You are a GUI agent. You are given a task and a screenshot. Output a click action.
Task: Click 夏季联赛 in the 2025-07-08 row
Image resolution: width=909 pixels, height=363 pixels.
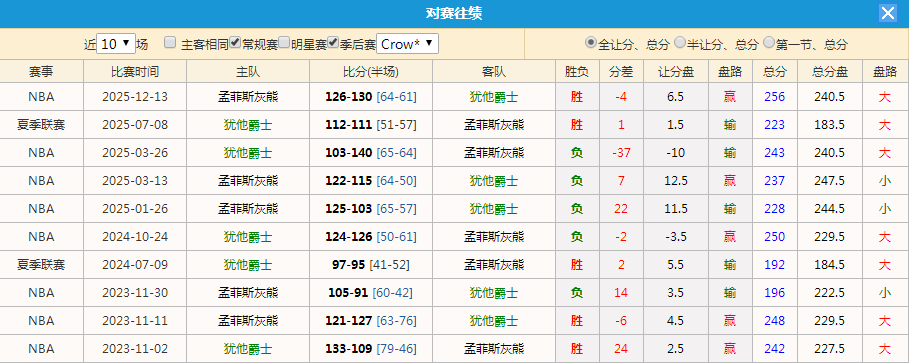click(41, 125)
